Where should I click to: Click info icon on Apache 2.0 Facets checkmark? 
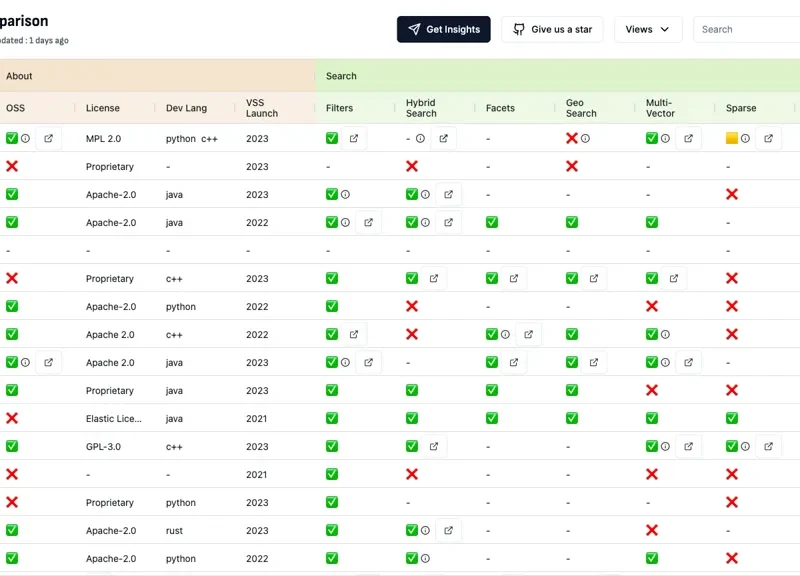click(x=503, y=334)
